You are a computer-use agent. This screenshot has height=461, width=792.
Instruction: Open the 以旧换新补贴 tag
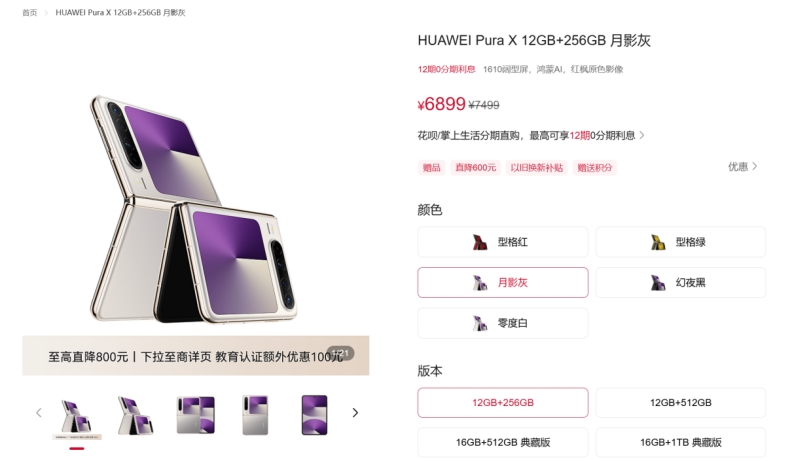click(x=536, y=168)
